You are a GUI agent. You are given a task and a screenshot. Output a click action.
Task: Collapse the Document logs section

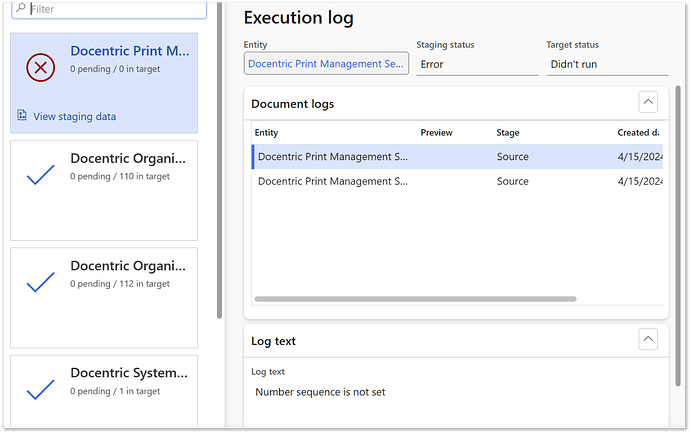point(648,102)
